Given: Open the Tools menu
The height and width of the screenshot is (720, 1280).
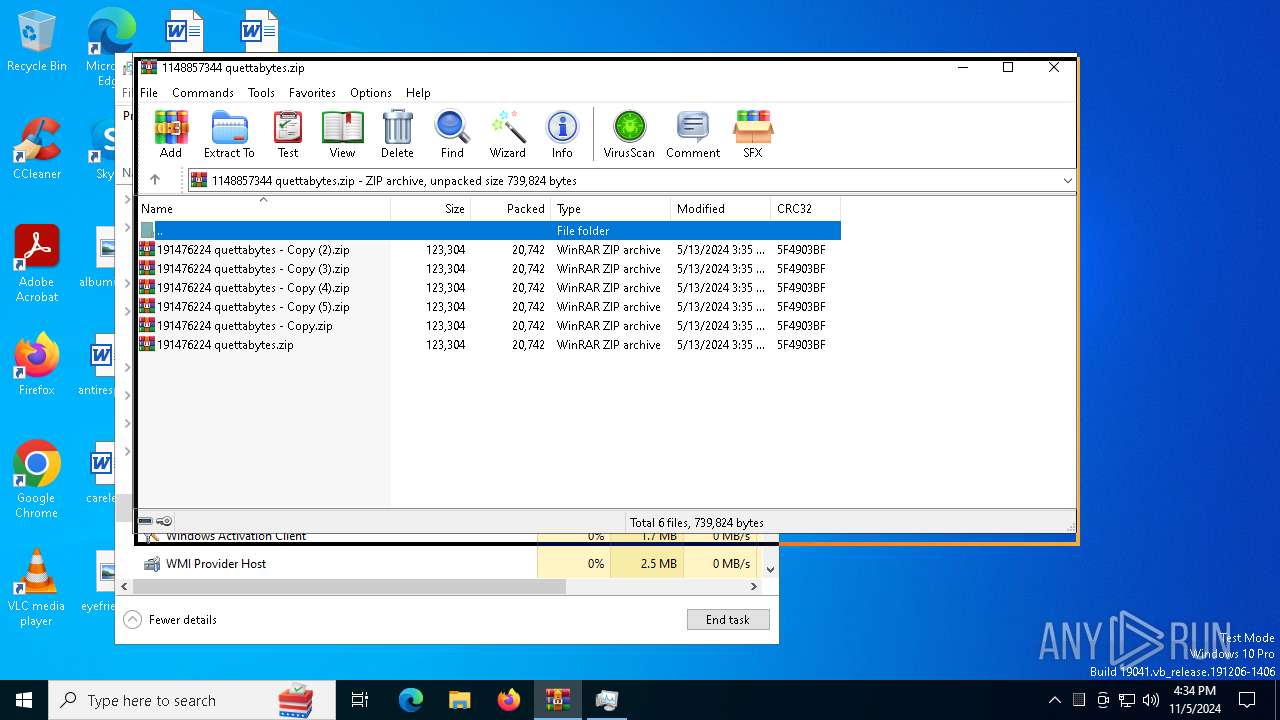Looking at the screenshot, I should 261,92.
